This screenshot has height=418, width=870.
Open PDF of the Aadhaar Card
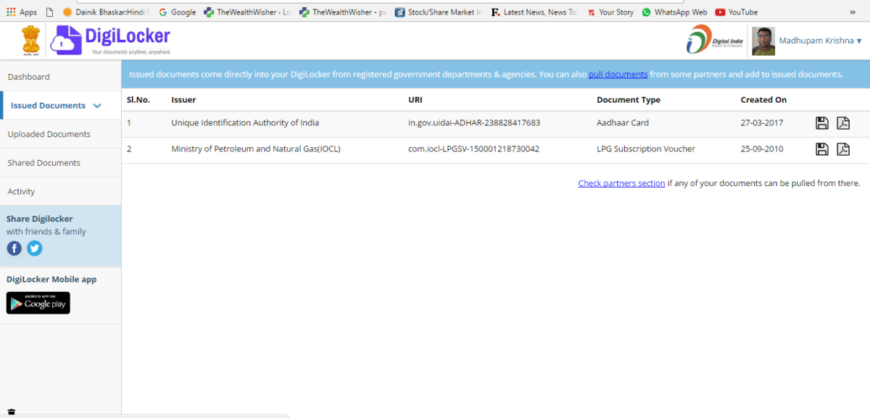coord(843,123)
